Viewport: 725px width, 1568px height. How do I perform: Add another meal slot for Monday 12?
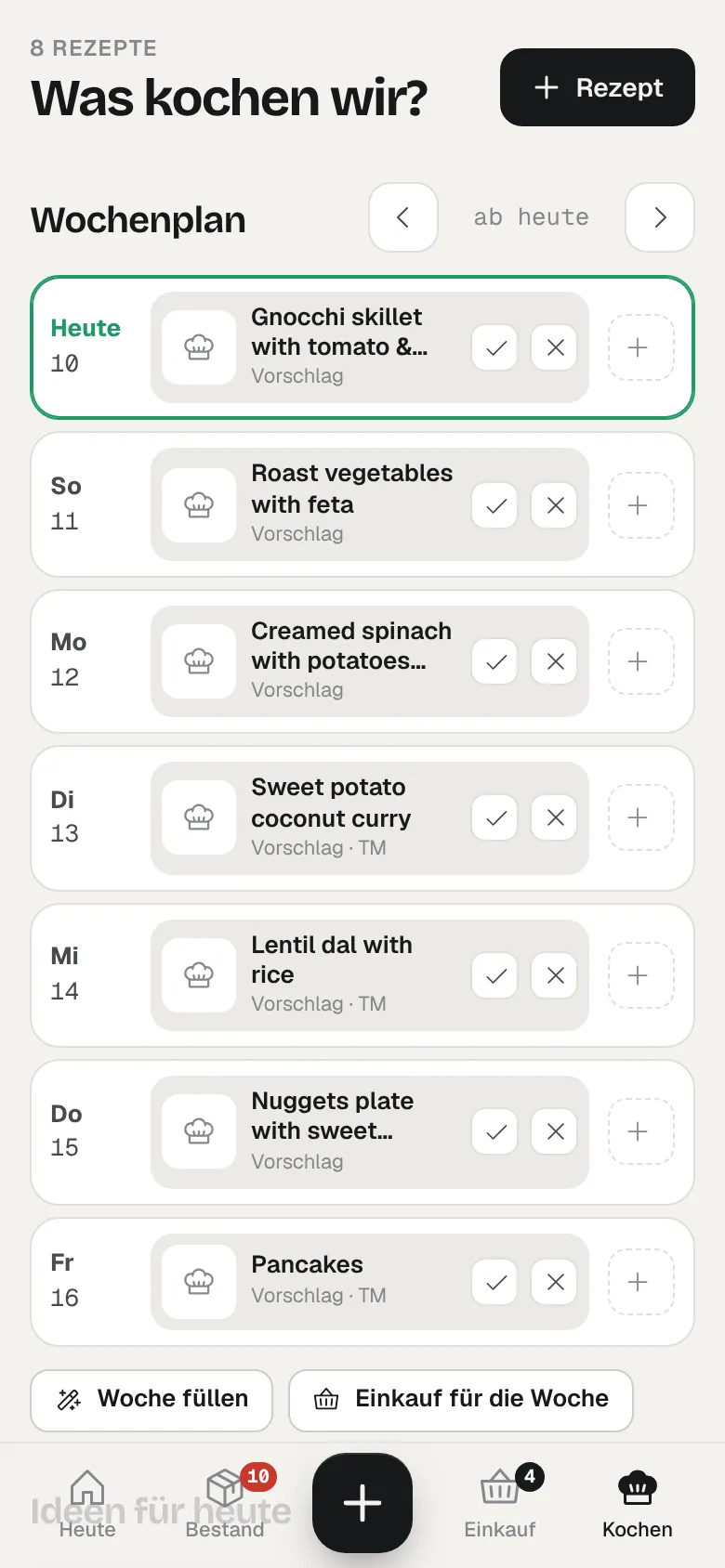[x=638, y=661]
